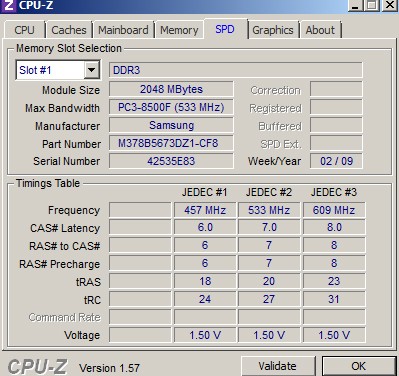Click tRAS value 23
This screenshot has height=376, width=399.
(334, 281)
